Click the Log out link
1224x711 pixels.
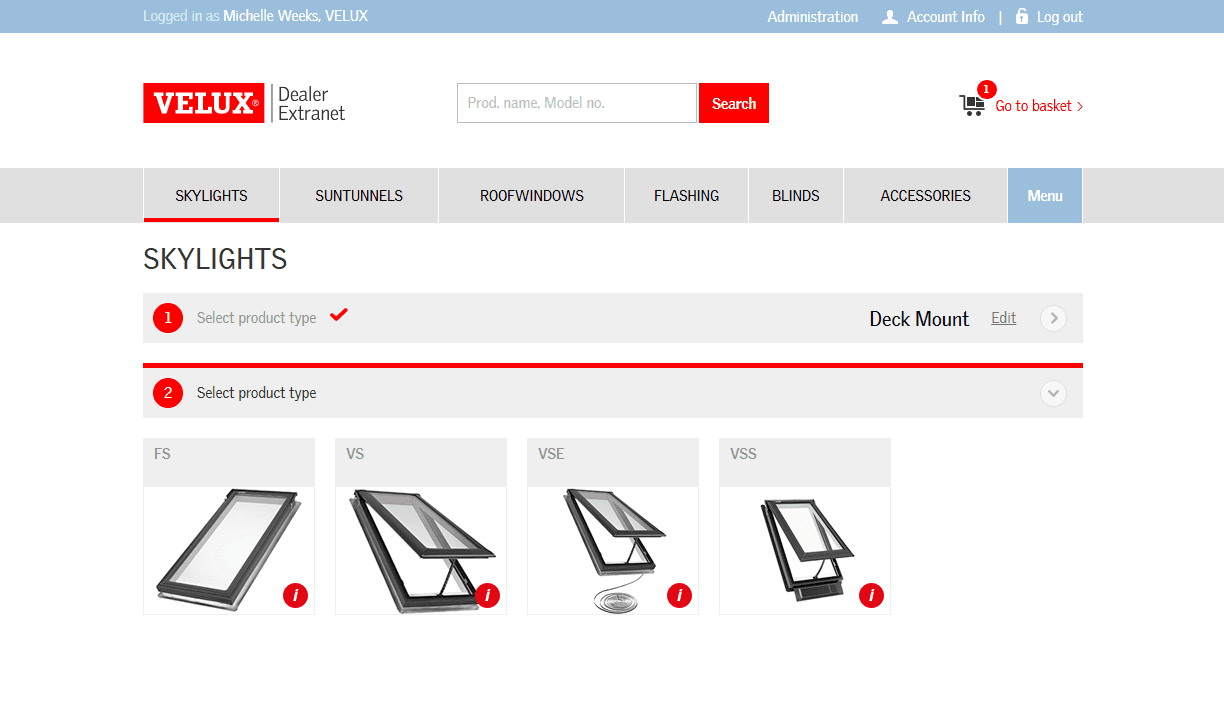1060,17
